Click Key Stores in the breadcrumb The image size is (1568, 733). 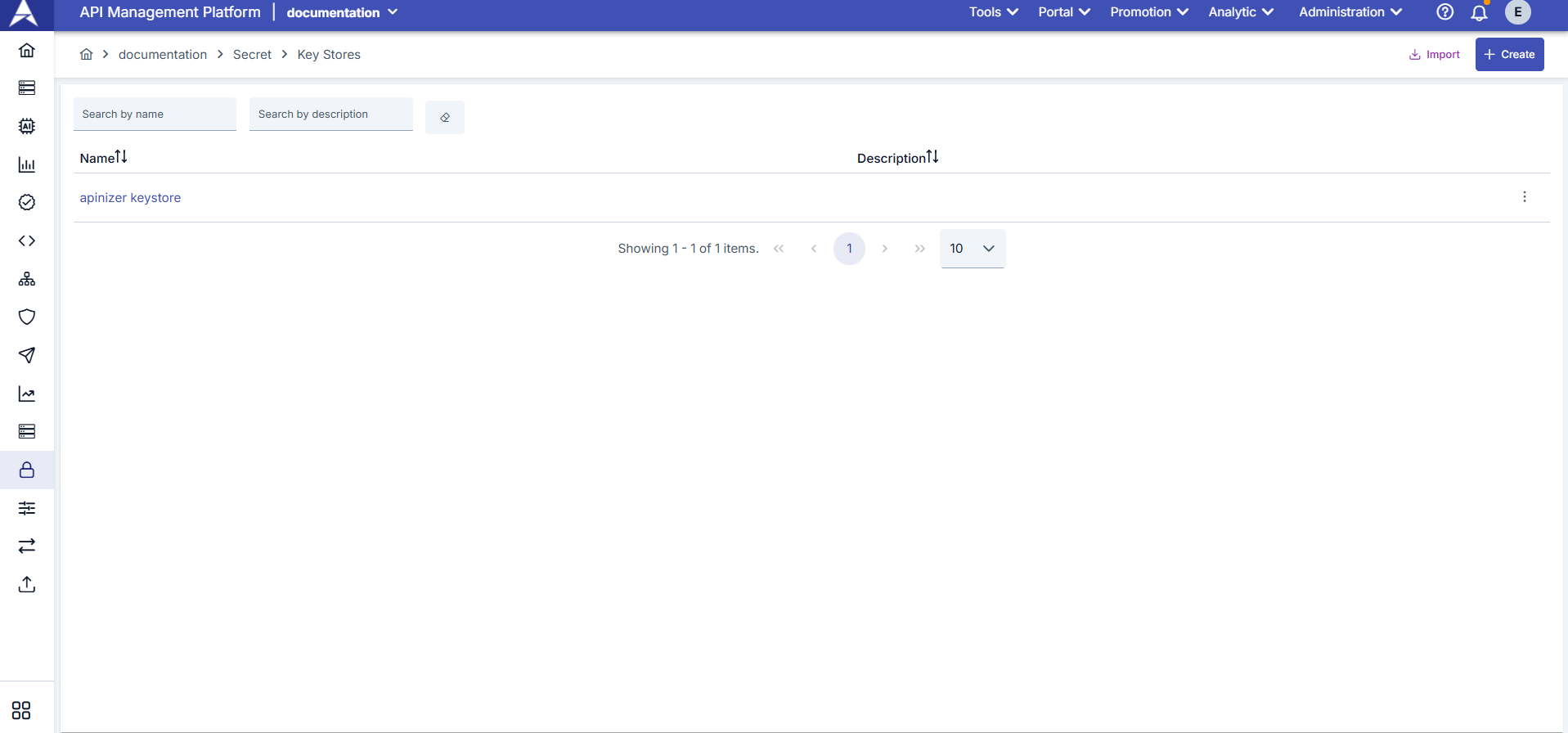(329, 55)
